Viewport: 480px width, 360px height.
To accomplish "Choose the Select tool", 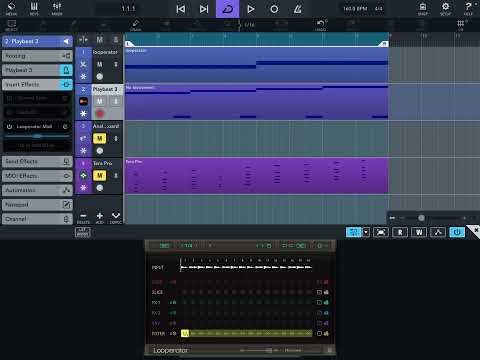I will [11, 25].
